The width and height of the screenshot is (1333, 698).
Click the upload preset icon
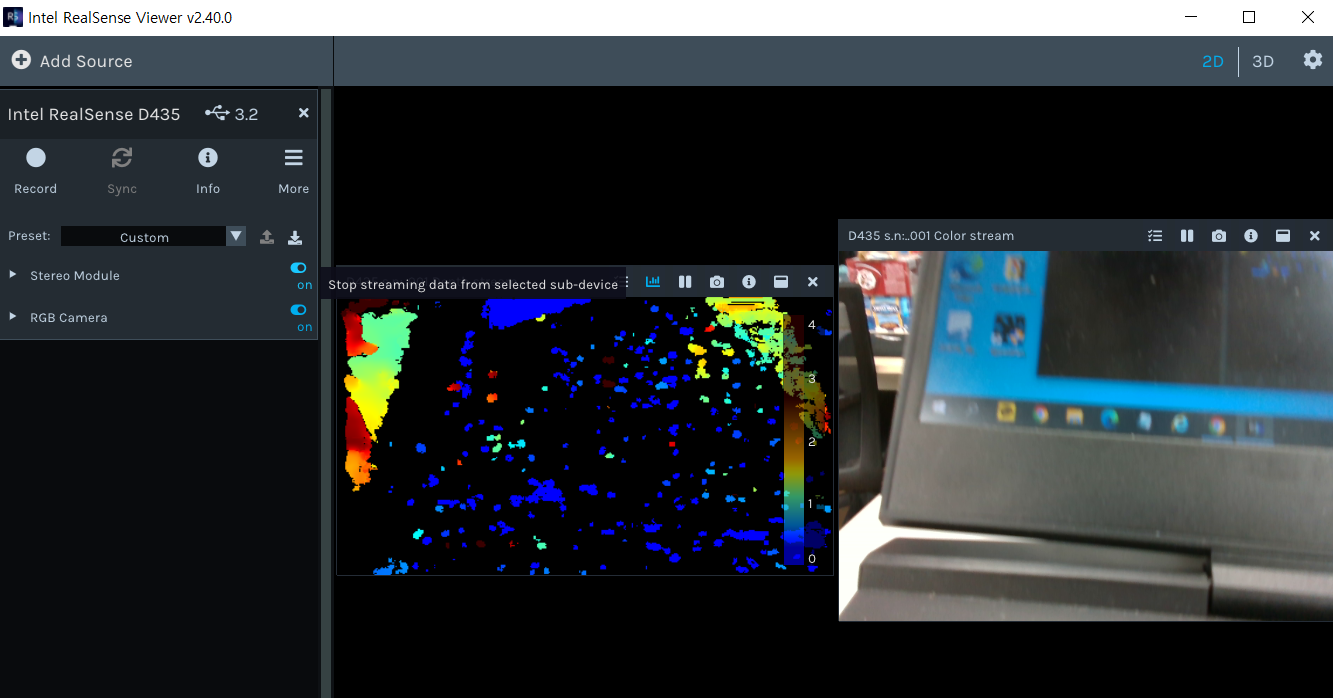pyautogui.click(x=267, y=237)
